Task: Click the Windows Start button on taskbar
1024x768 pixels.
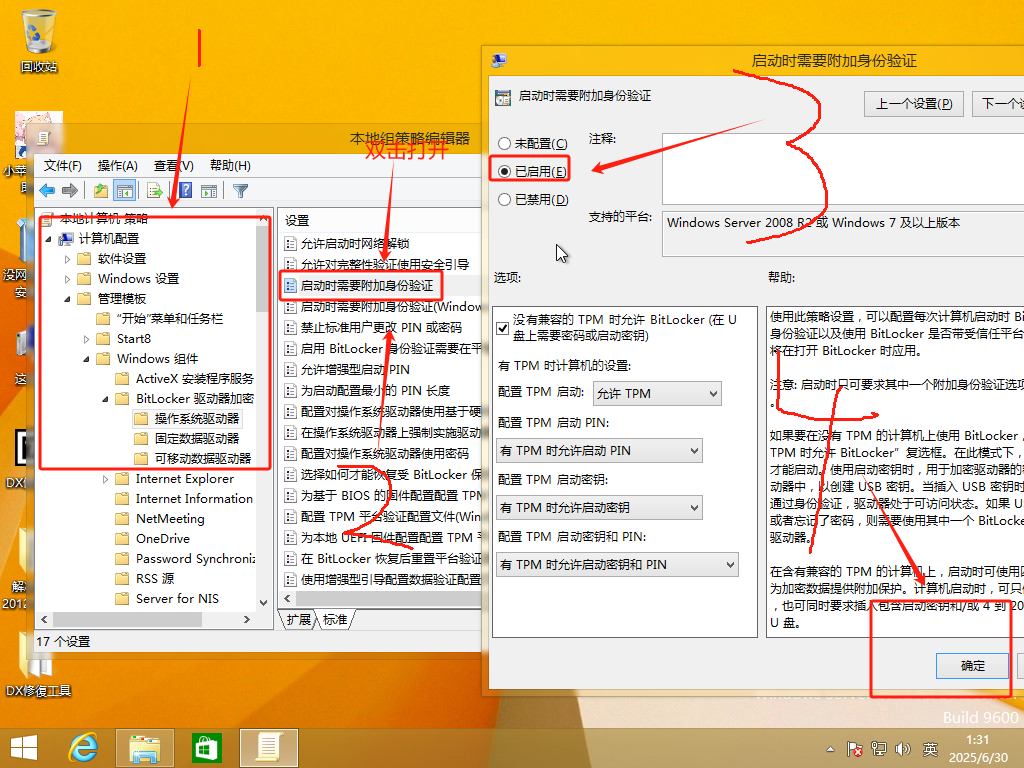Action: pyautogui.click(x=24, y=748)
